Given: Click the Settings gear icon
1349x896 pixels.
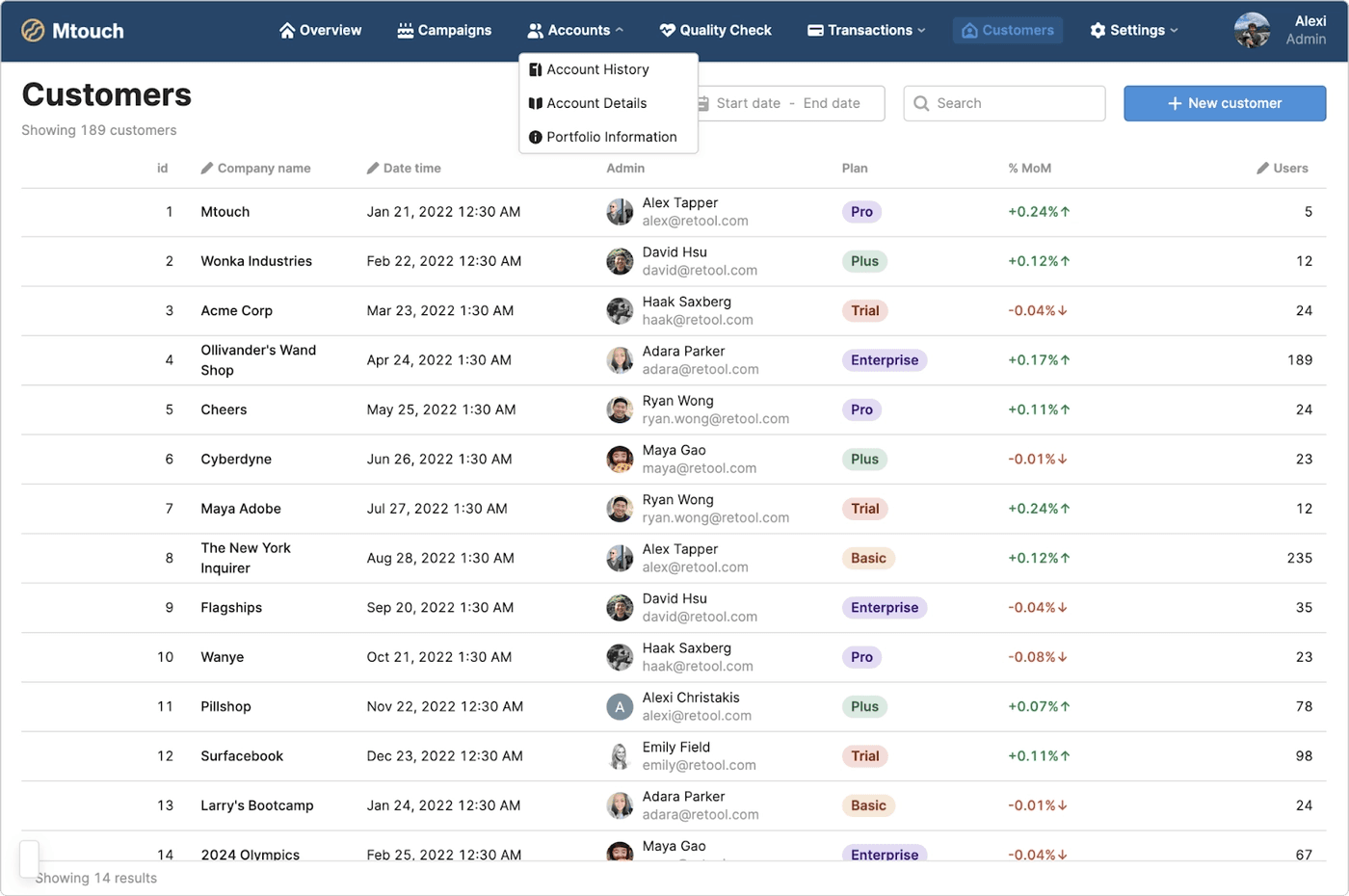Looking at the screenshot, I should tap(1098, 31).
